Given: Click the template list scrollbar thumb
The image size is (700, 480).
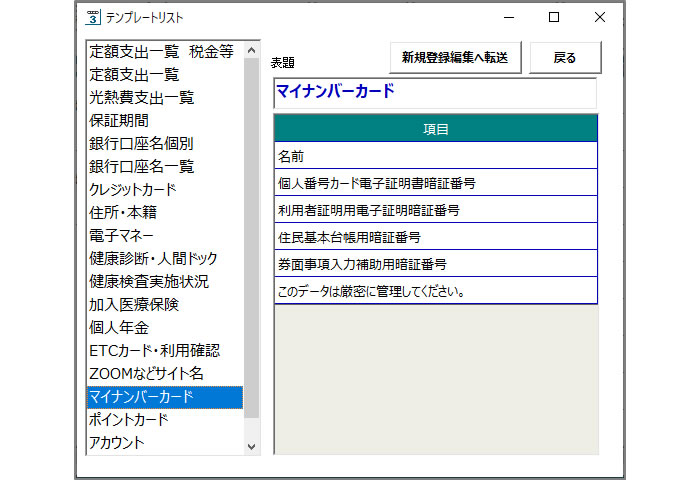Looking at the screenshot, I should click(x=252, y=238).
